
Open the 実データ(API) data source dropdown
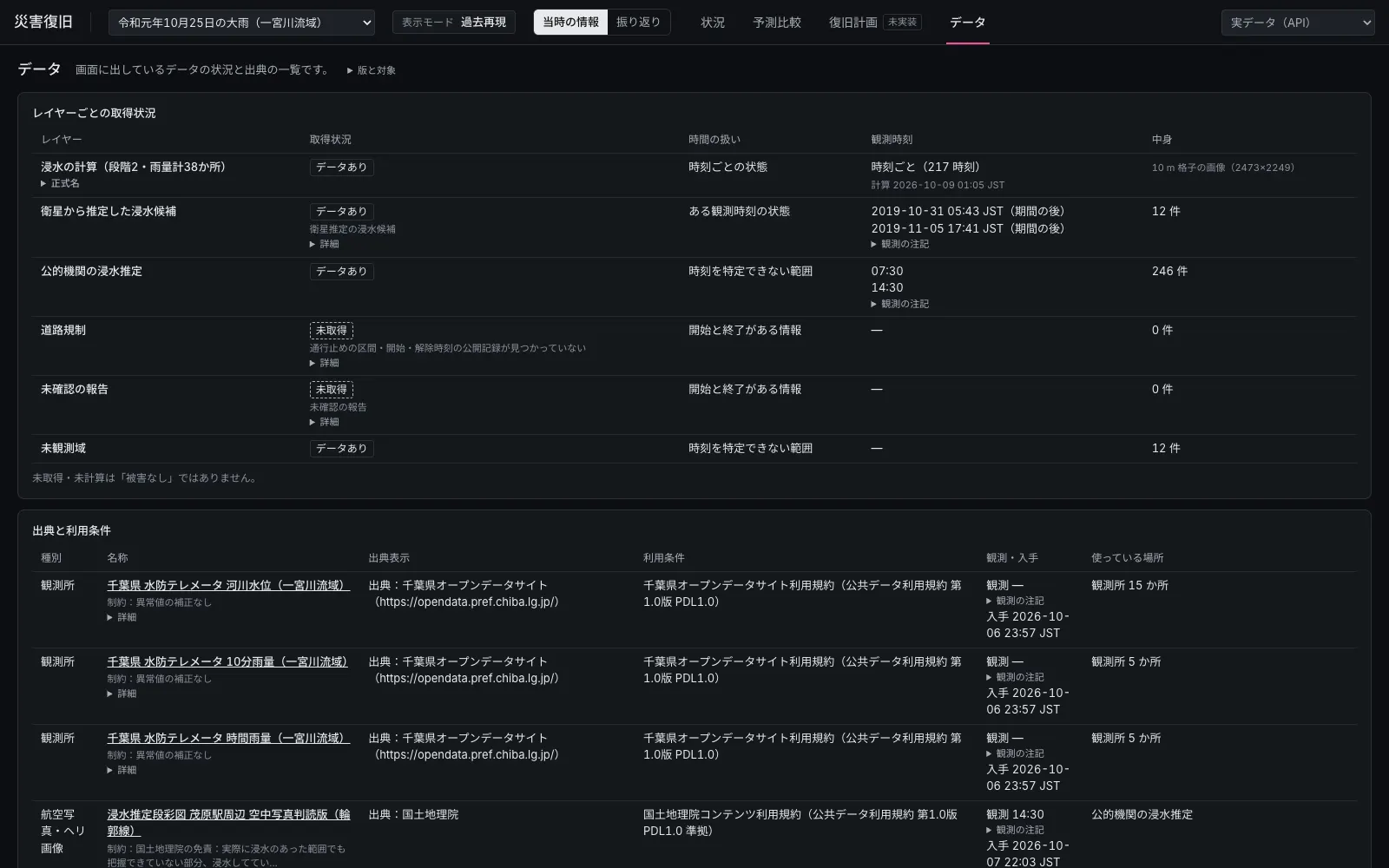(1298, 23)
